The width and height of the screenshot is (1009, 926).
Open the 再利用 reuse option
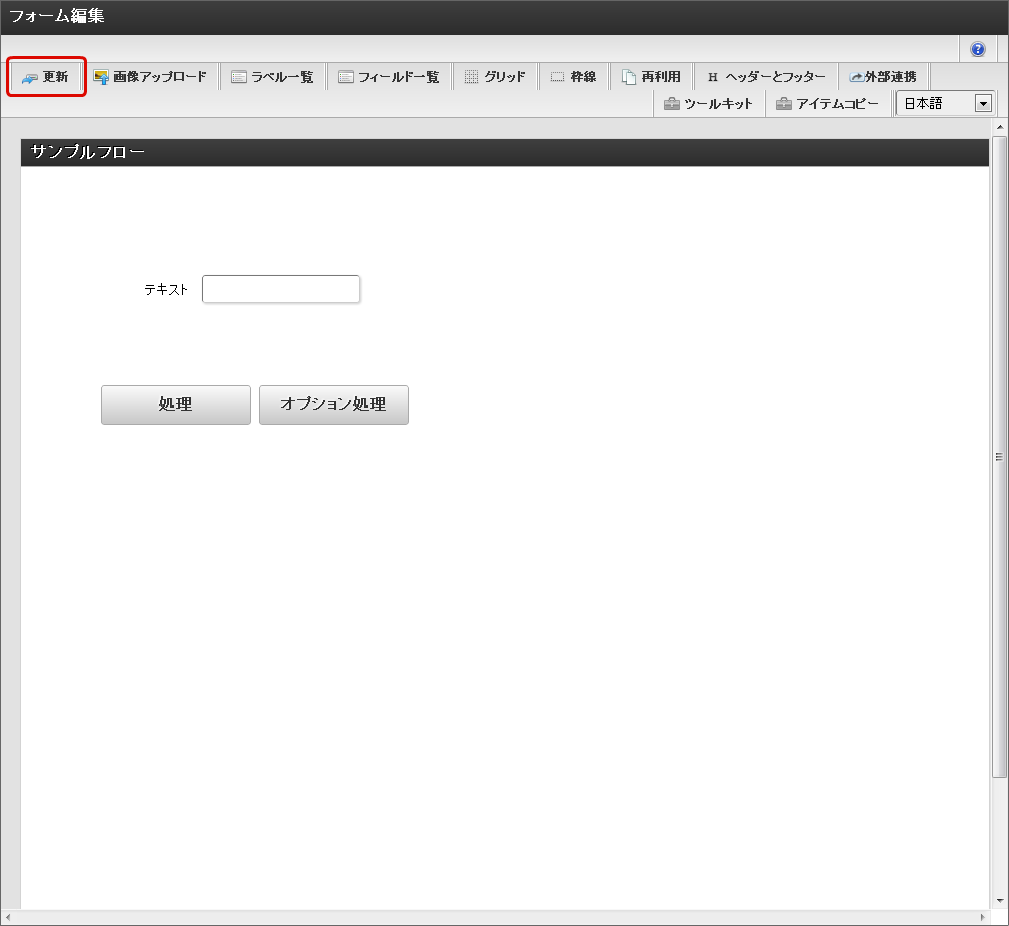coord(651,77)
